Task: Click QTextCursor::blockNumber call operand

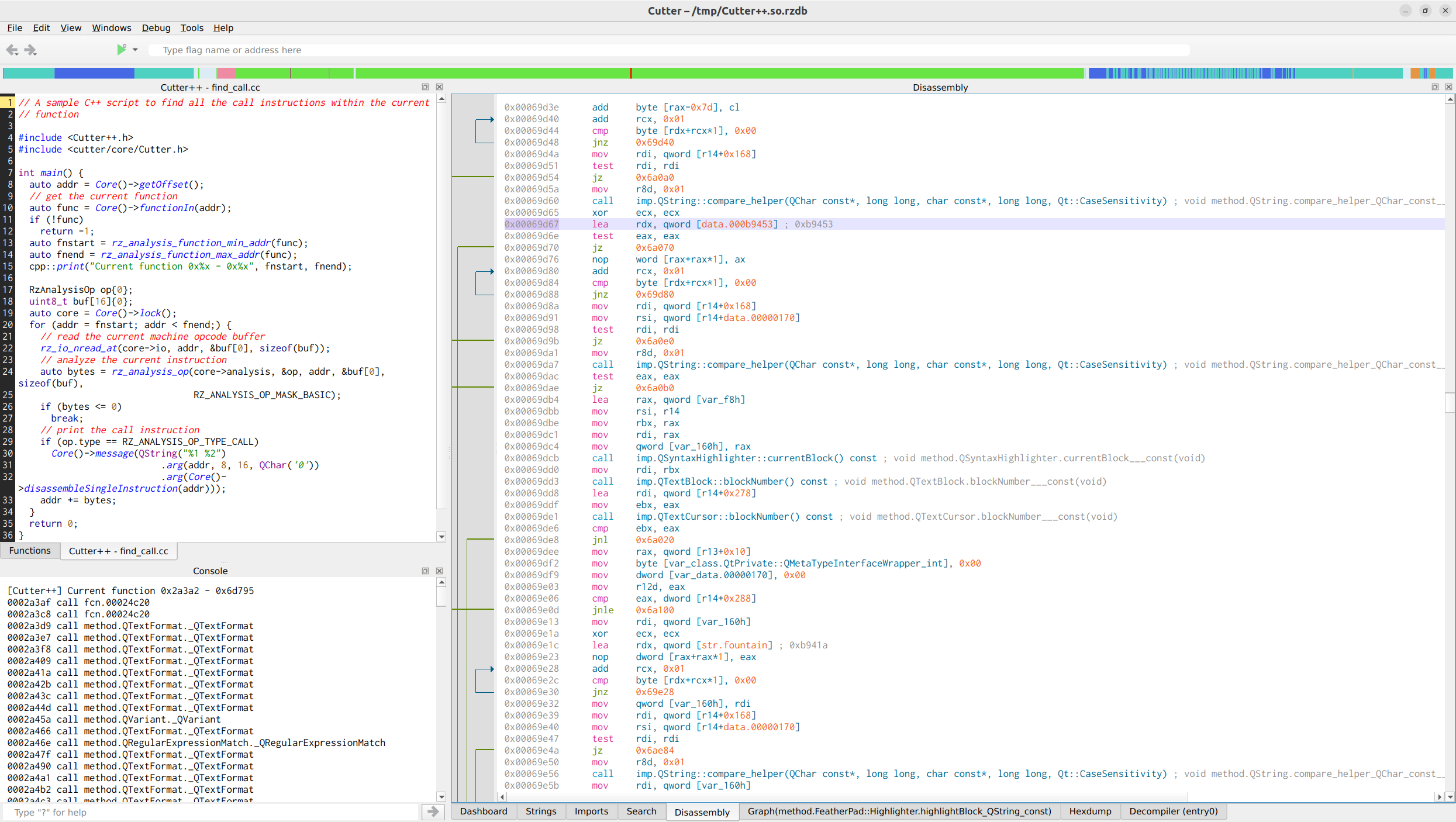Action: pyautogui.click(x=734, y=517)
